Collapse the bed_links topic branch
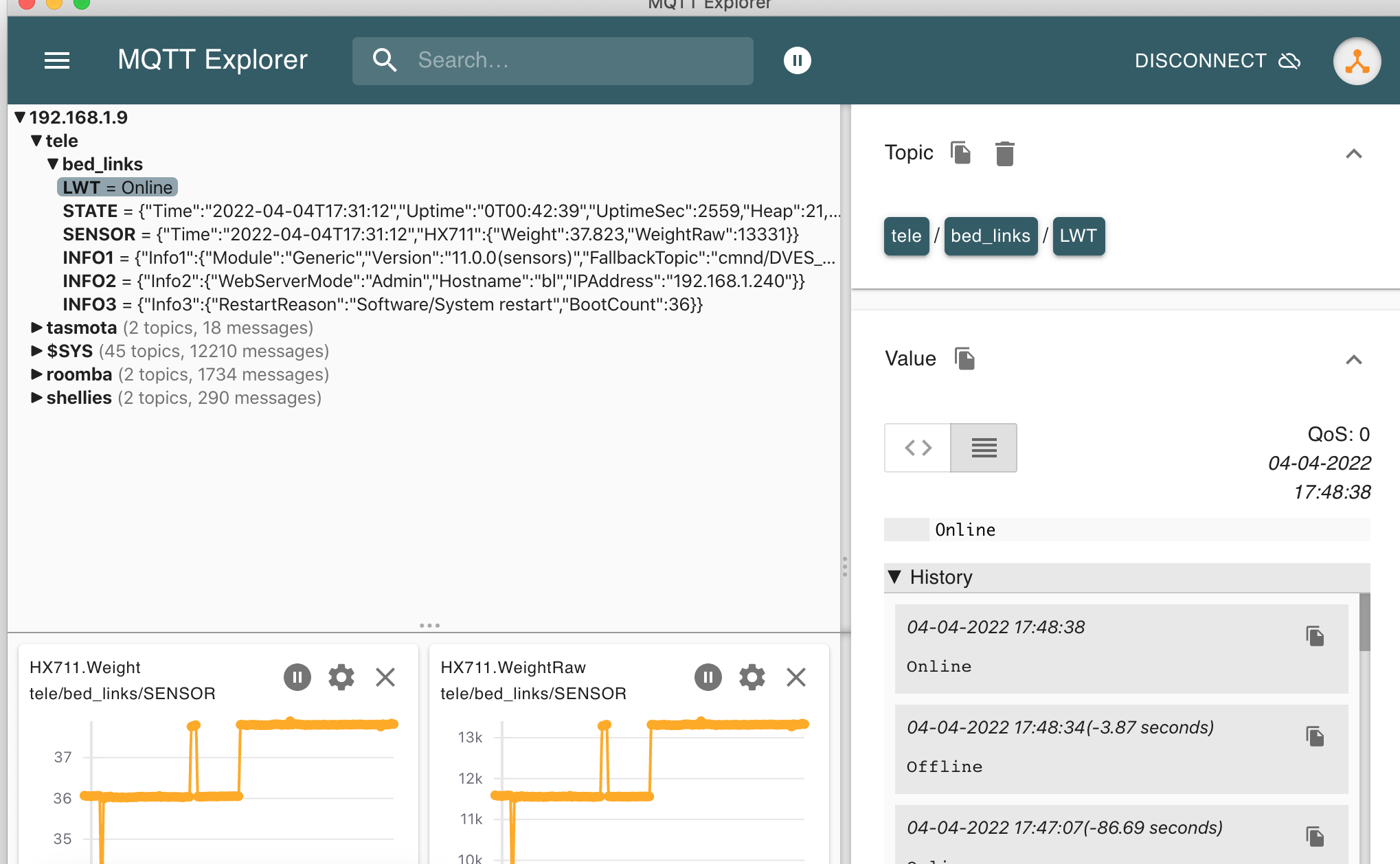 pos(54,164)
